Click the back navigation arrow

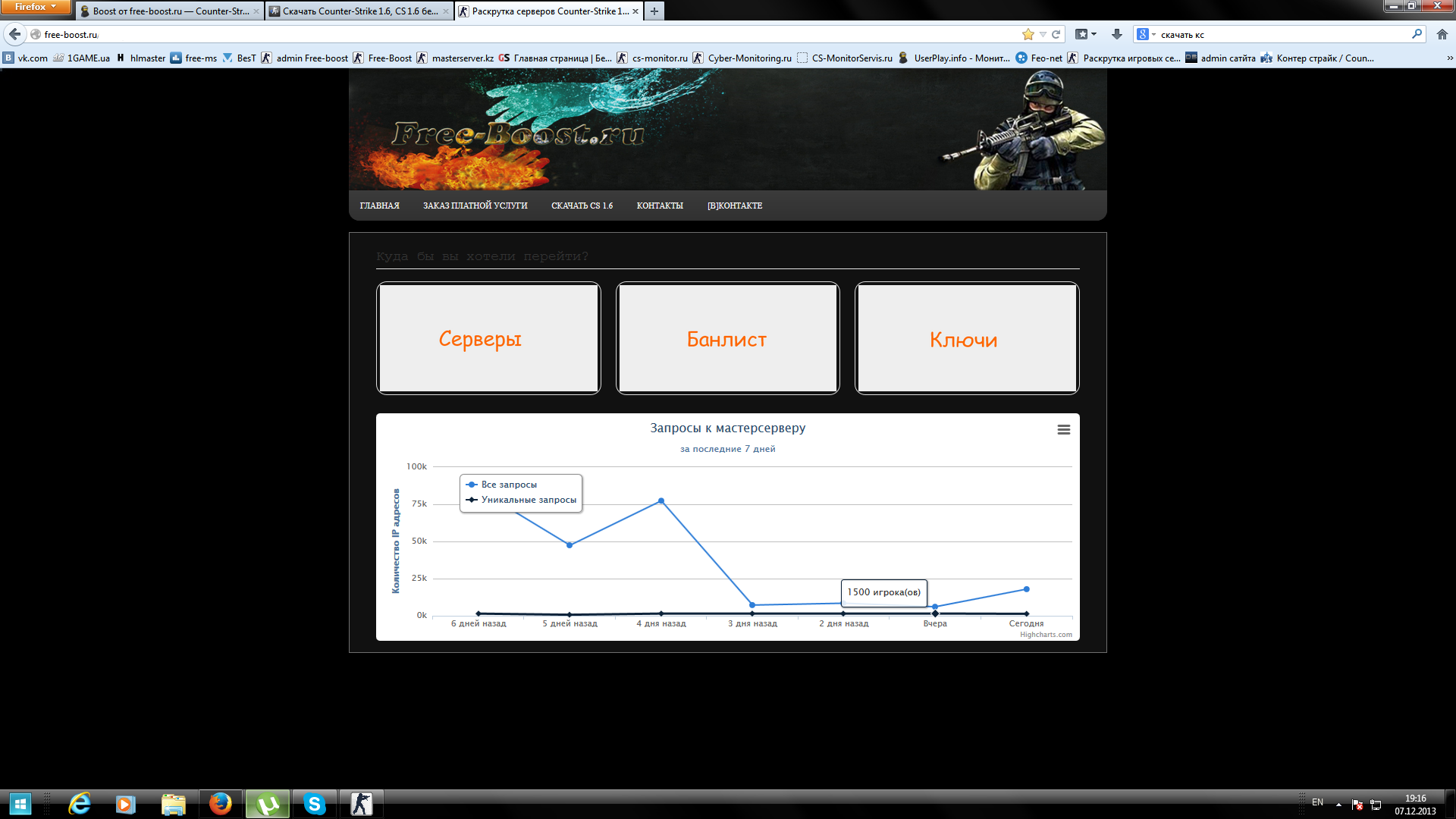tap(14, 34)
